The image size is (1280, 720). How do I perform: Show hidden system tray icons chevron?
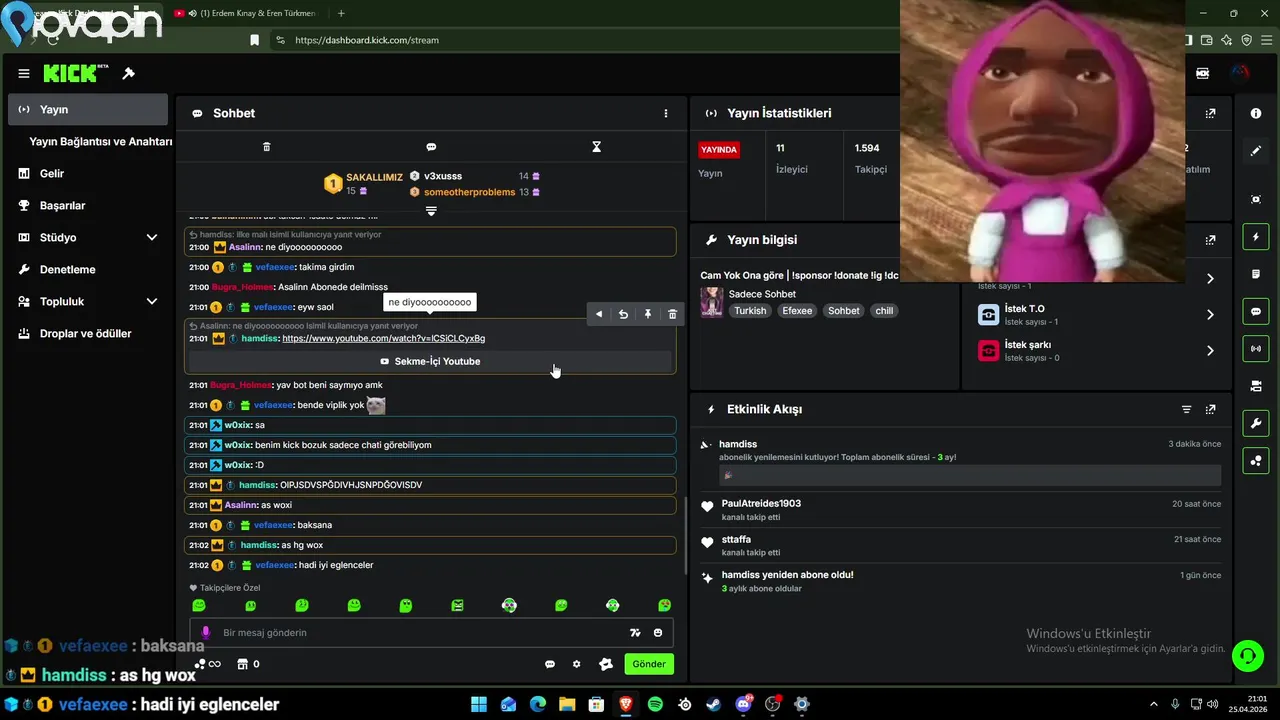coord(1154,704)
